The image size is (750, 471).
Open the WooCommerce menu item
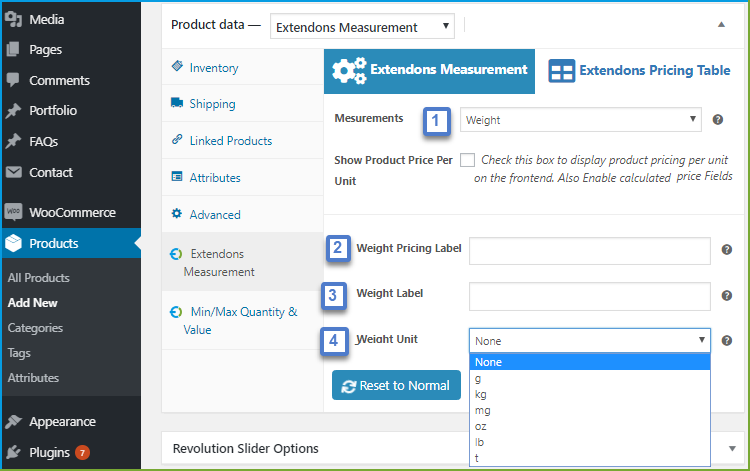click(x=71, y=212)
